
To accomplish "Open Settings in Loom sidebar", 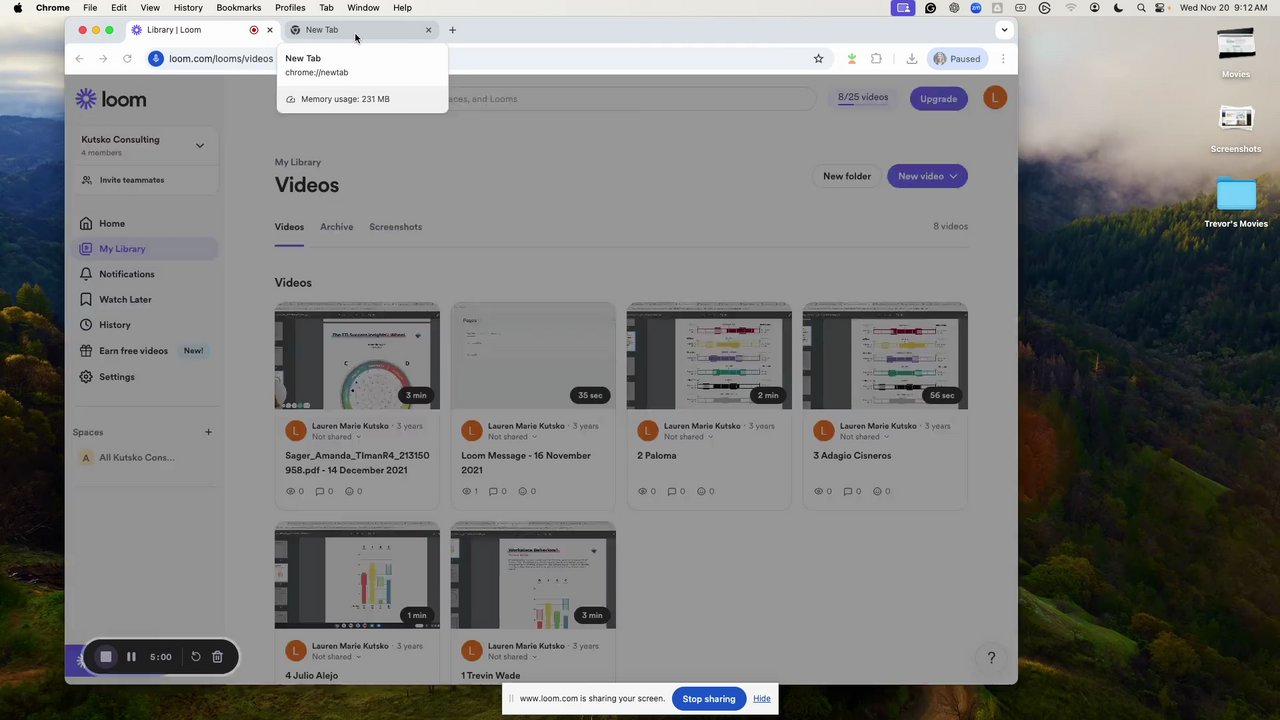I will point(146,377).
